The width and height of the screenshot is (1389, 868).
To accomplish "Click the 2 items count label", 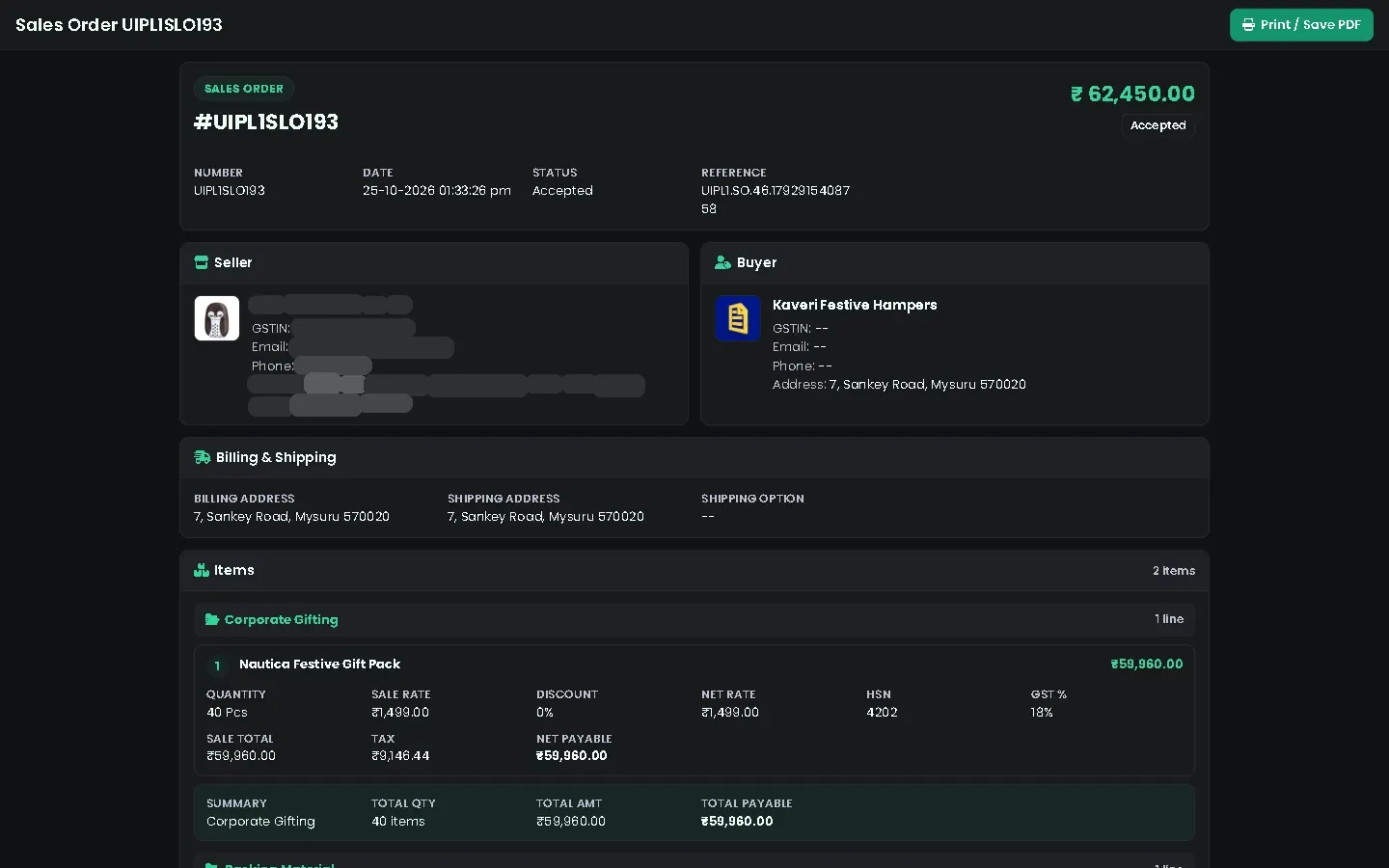I will [x=1174, y=571].
